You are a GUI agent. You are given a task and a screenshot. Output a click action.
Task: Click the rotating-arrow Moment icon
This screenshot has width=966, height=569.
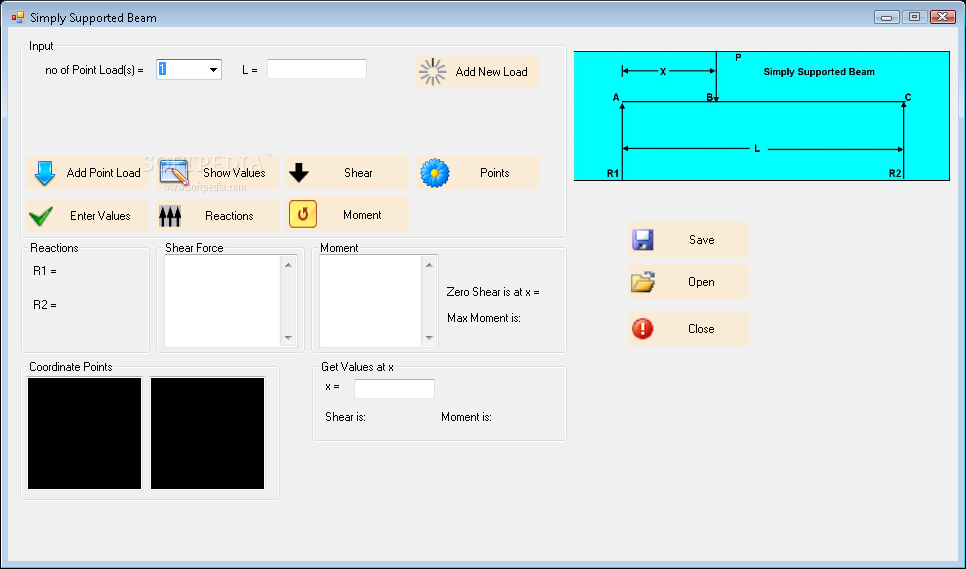[x=302, y=214]
